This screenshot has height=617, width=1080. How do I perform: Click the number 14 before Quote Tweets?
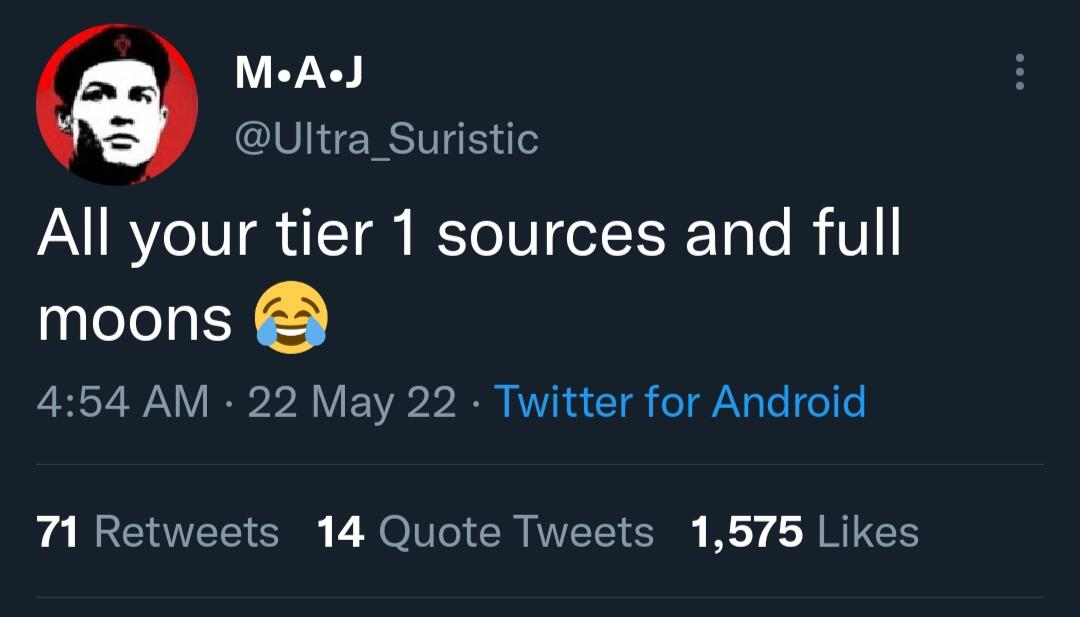(340, 532)
